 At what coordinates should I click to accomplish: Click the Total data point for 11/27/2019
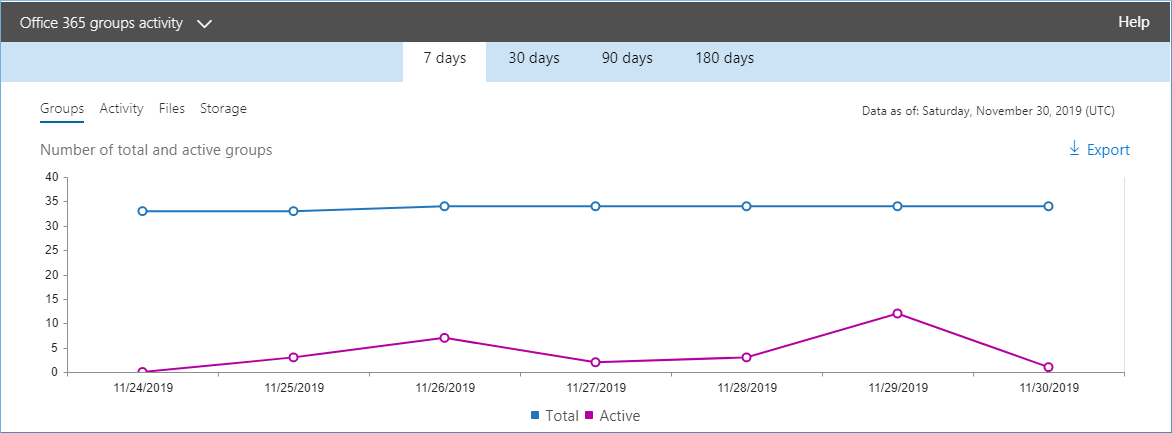tap(595, 206)
